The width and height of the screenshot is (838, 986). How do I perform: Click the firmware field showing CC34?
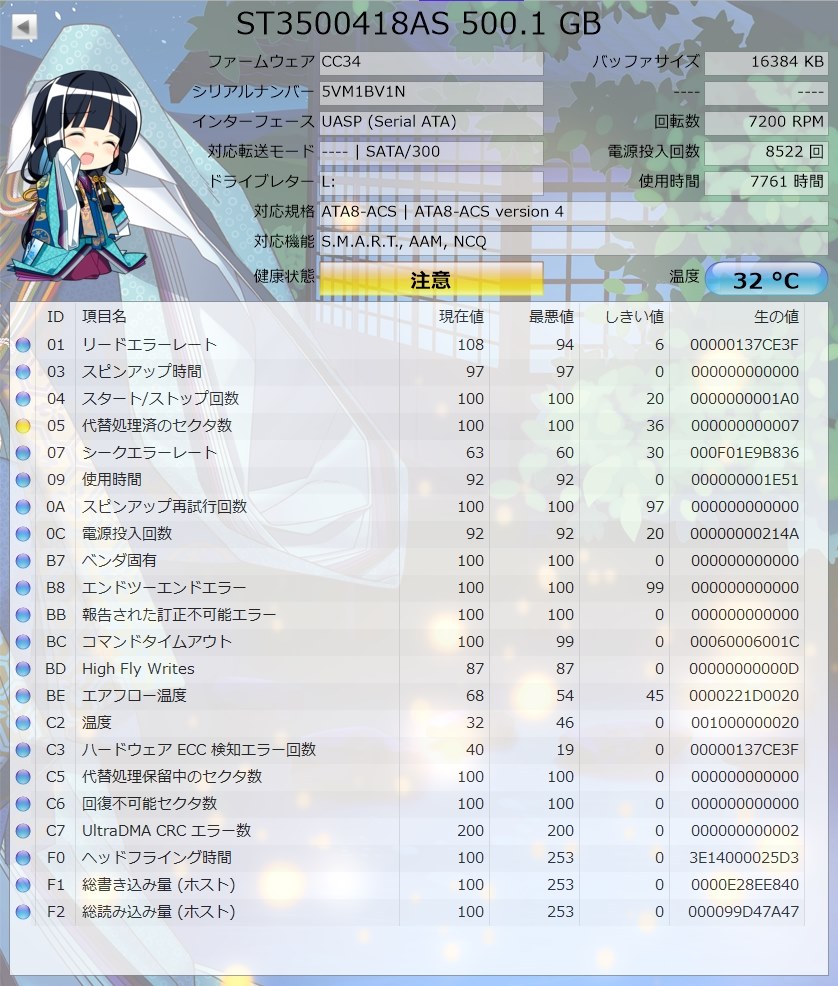(431, 62)
